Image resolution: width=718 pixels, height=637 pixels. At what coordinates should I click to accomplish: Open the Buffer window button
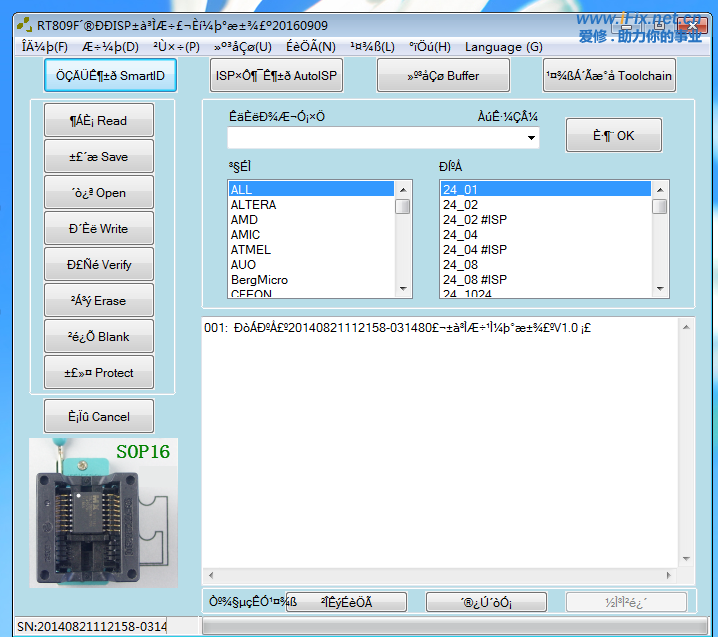(443, 75)
